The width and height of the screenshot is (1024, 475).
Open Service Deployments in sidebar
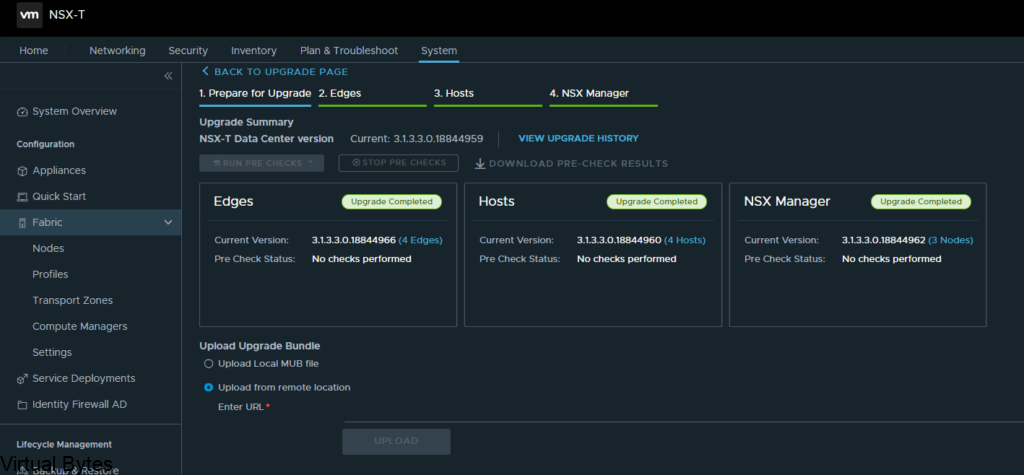[84, 378]
